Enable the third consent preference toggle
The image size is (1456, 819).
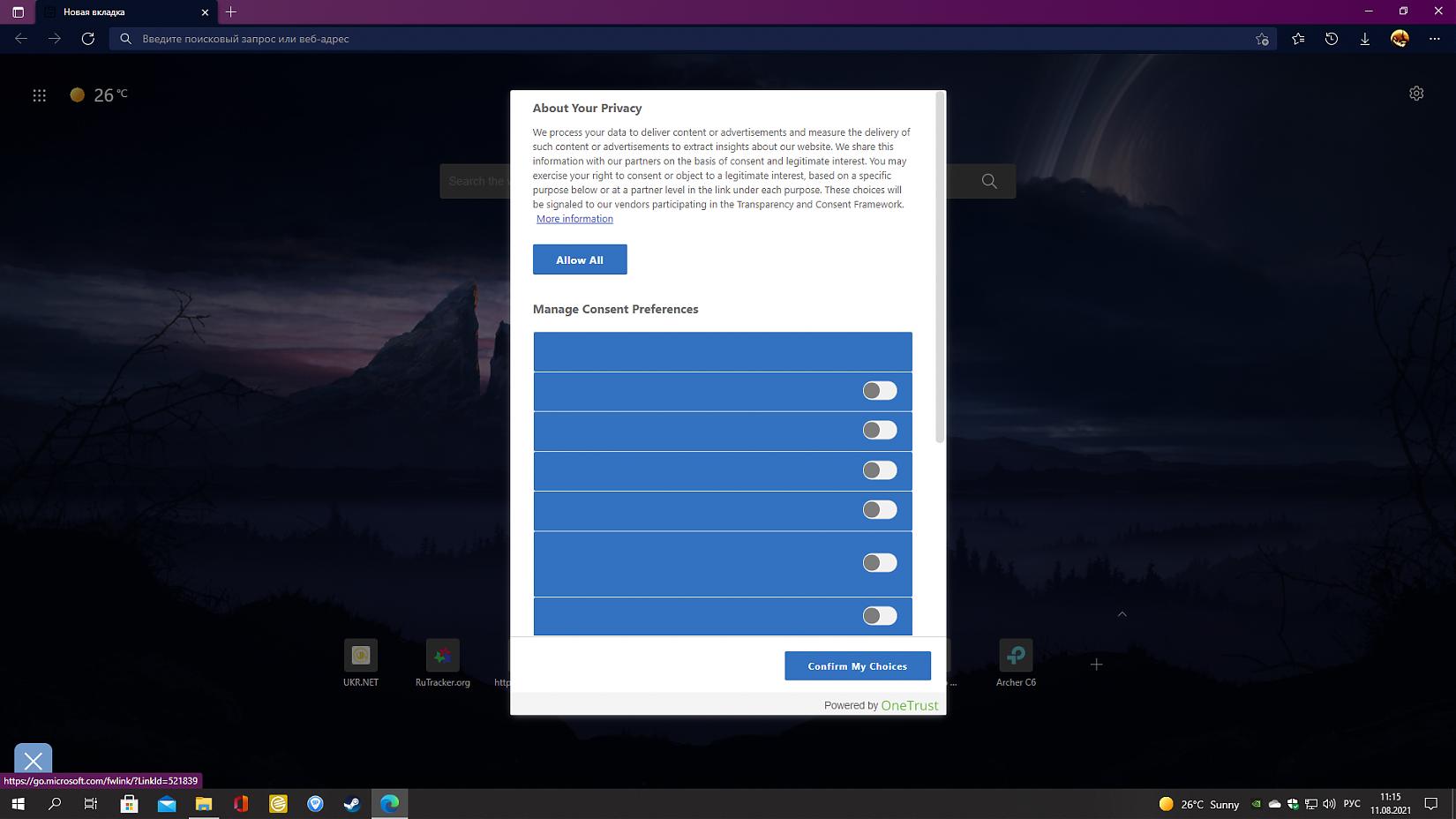[x=879, y=470]
